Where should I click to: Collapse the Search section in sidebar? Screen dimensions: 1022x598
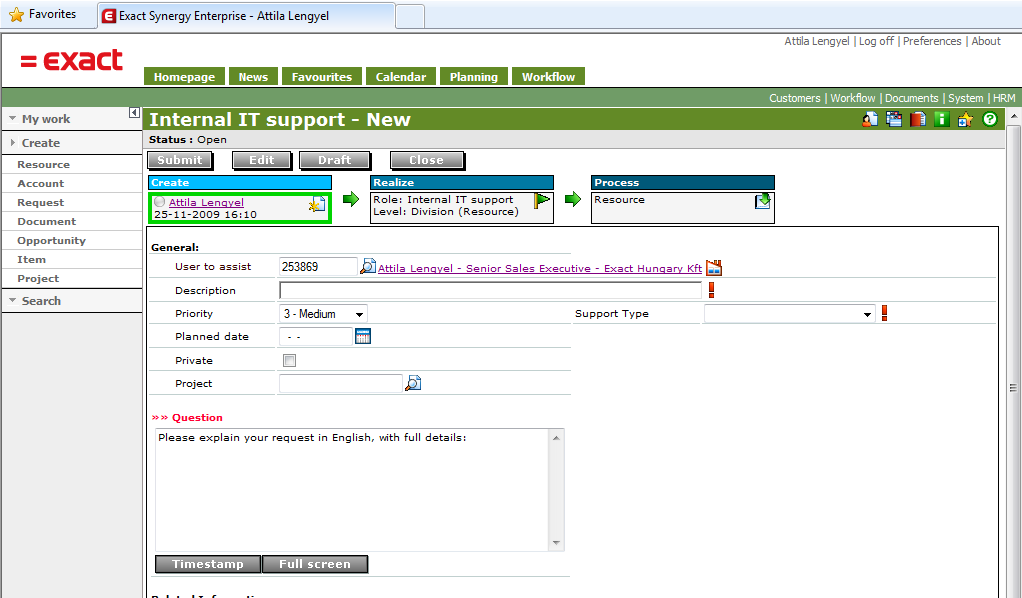[x=12, y=301]
